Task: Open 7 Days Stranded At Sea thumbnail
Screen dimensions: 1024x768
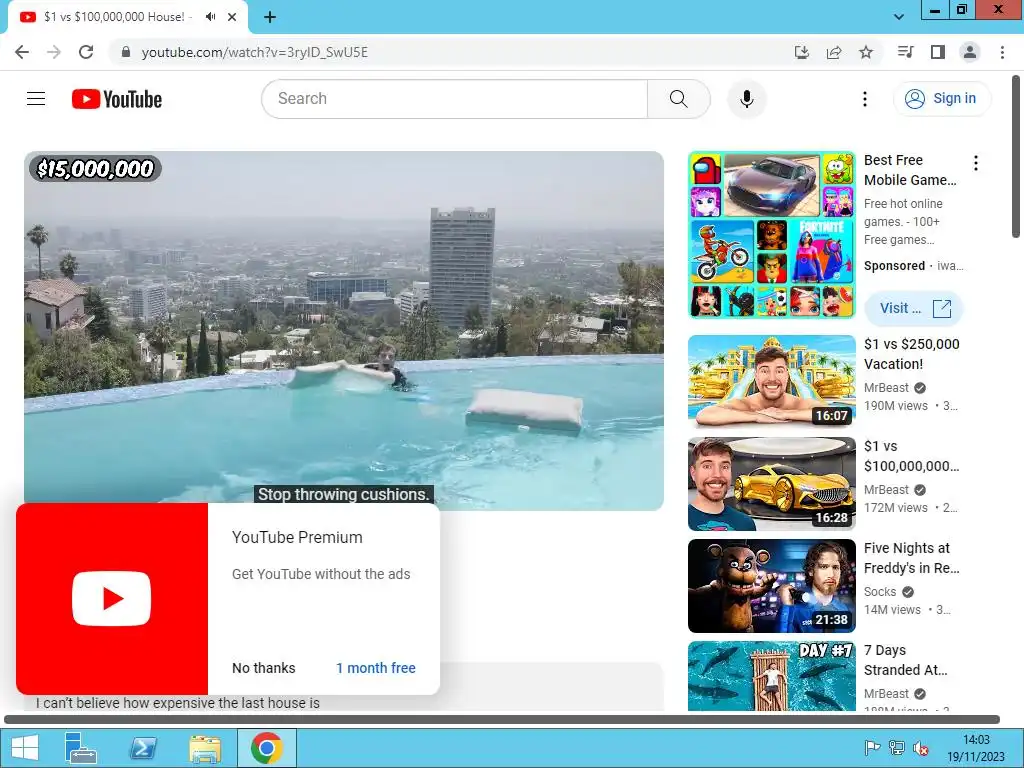Action: (772, 676)
